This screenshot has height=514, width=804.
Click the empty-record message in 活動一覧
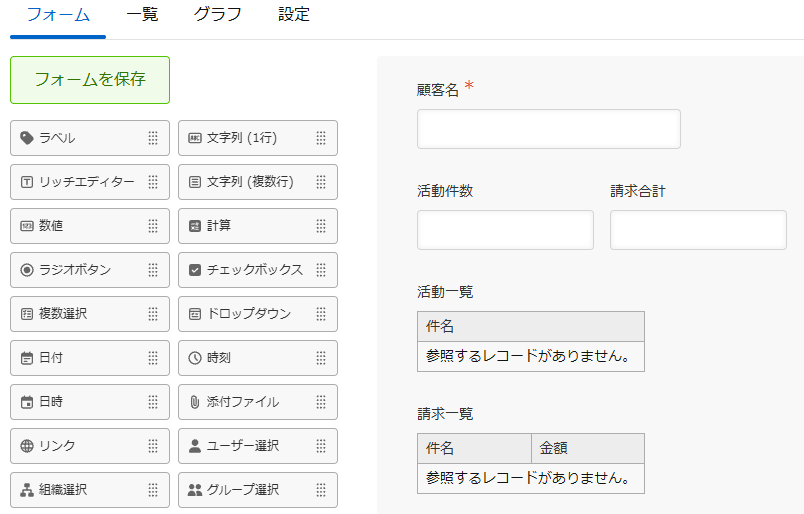click(x=528, y=356)
